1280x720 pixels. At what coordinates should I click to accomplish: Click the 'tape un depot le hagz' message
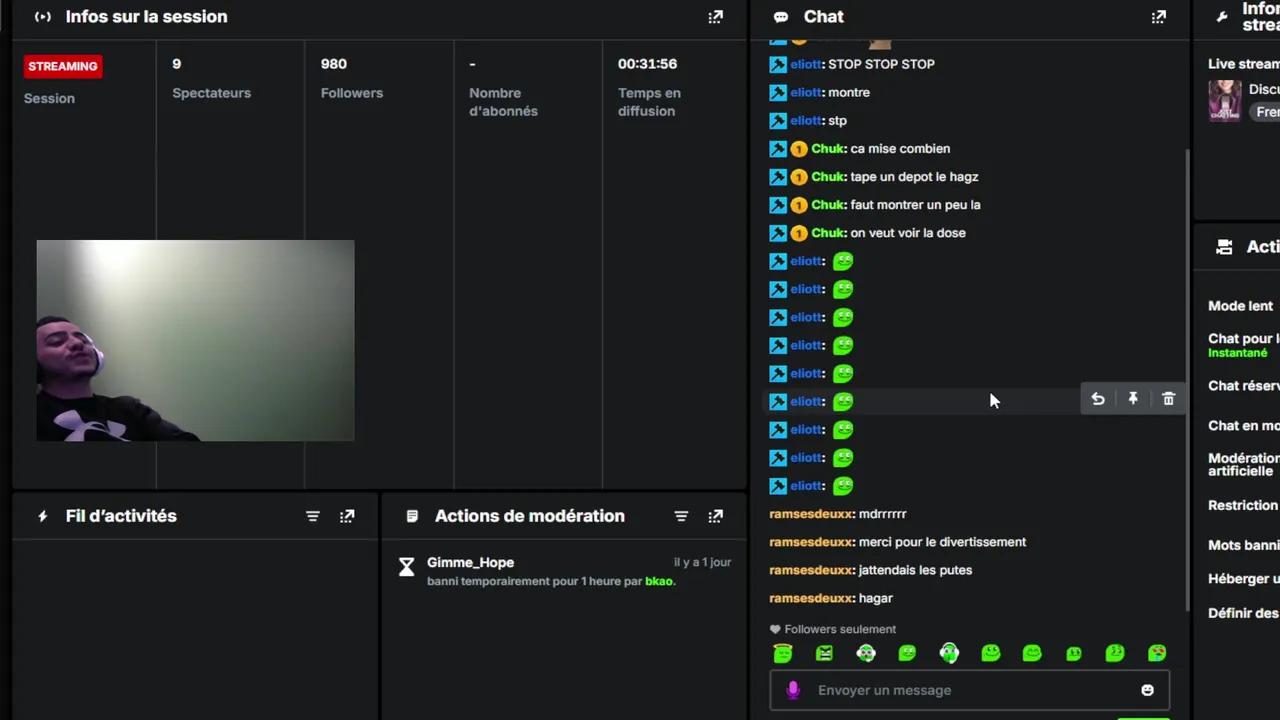[x=914, y=177]
